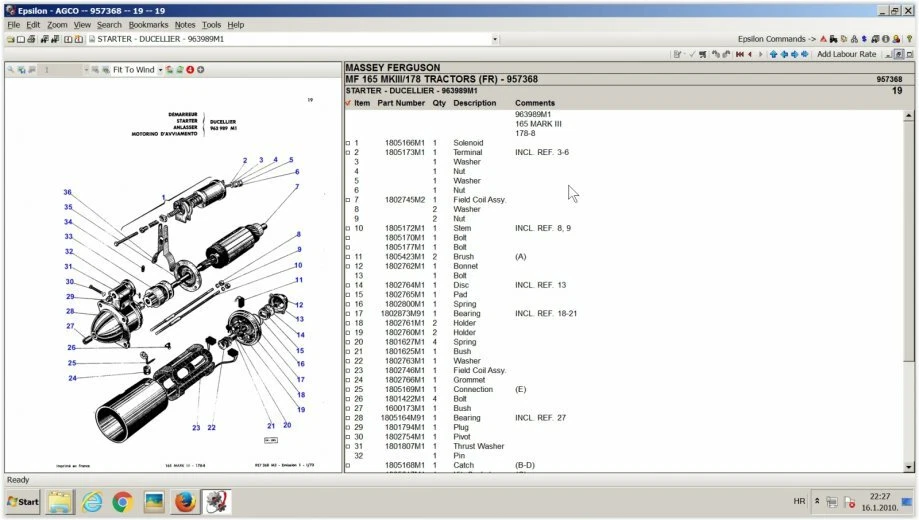Tick the checkbox for item 2 Terminal
Viewport: 919px width, 520px height.
point(348,152)
